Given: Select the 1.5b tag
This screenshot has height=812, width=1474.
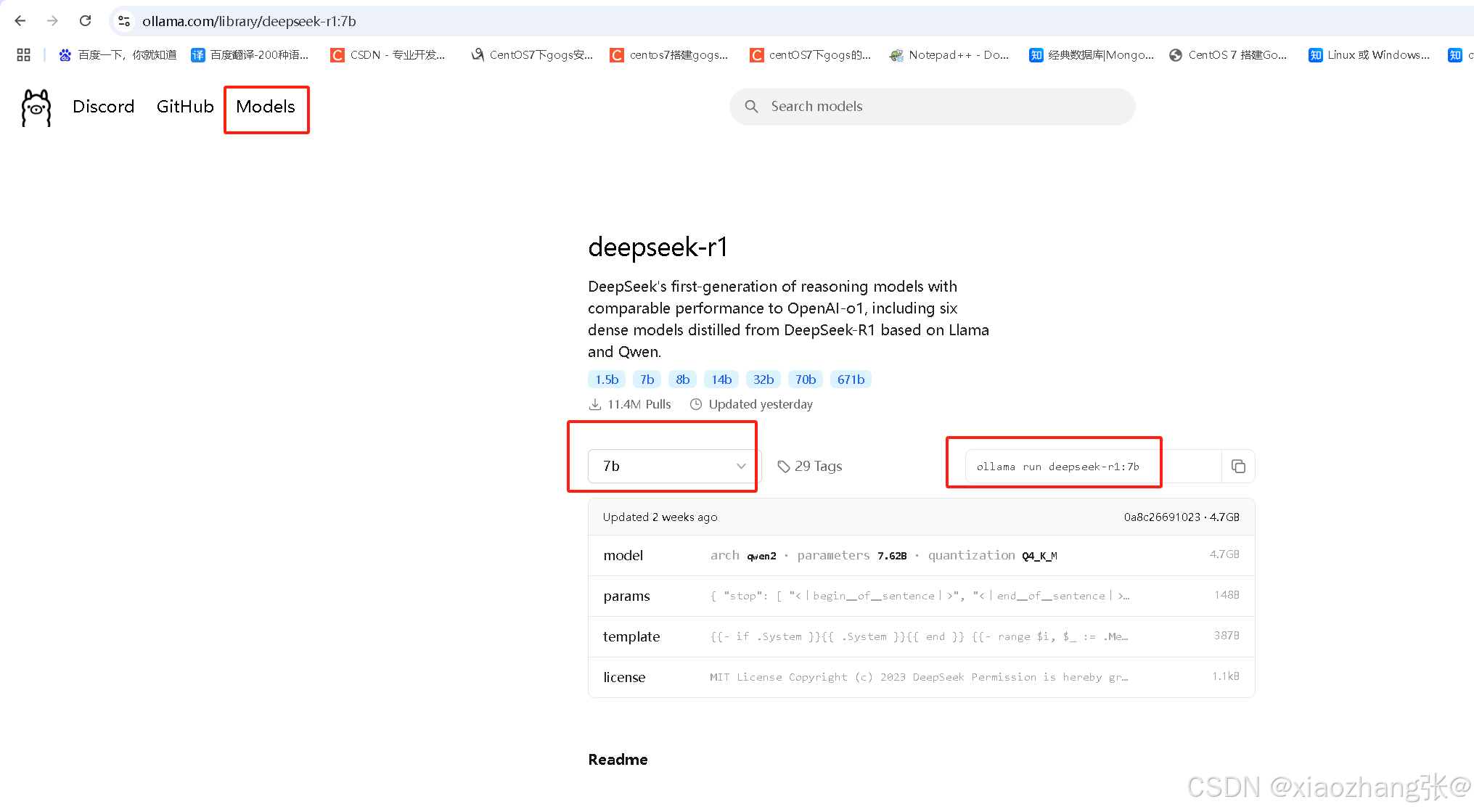Looking at the screenshot, I should tap(606, 379).
